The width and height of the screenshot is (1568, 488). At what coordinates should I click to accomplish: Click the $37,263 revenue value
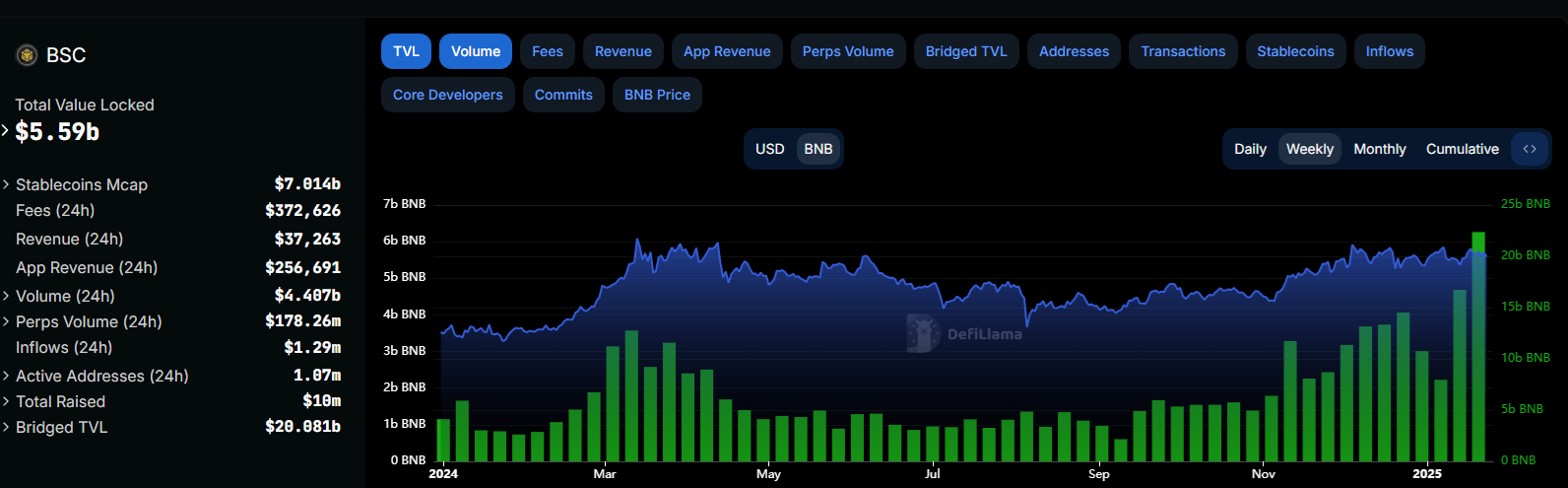point(307,239)
